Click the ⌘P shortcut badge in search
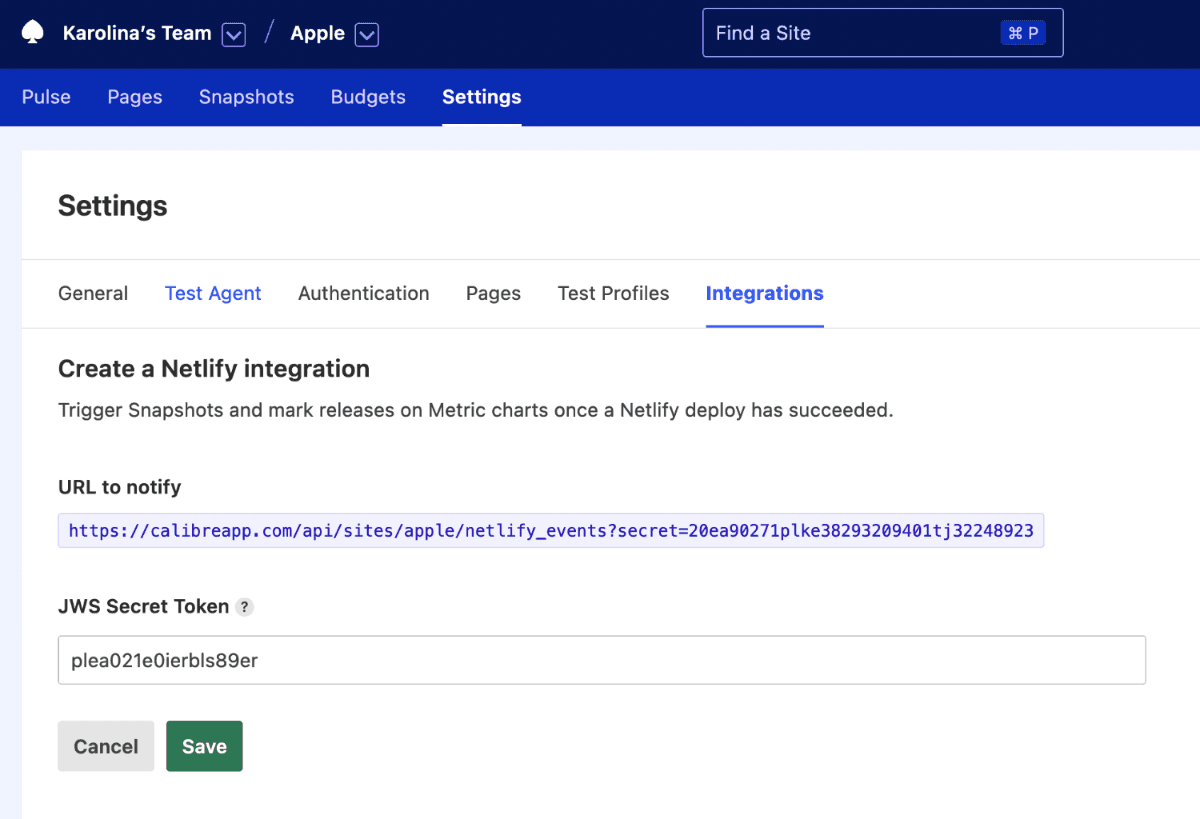Viewport: 1200px width, 819px height. pyautogui.click(x=1022, y=32)
